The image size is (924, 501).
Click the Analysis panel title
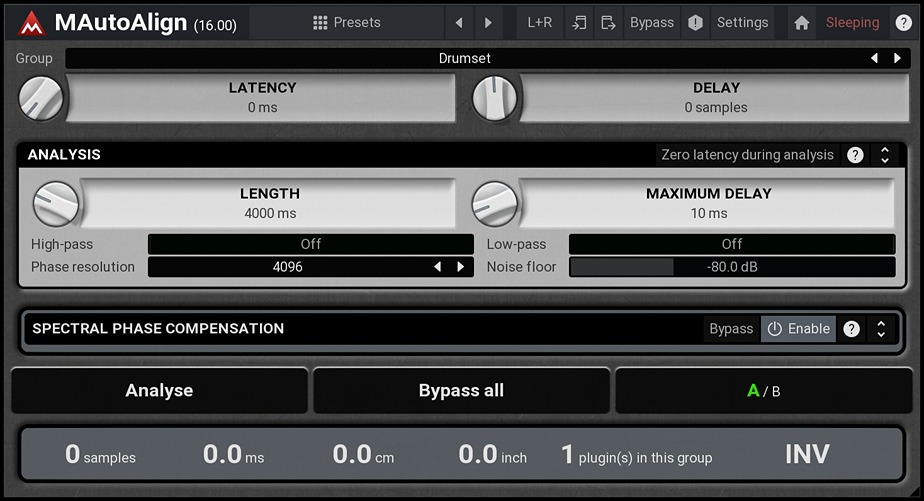pyautogui.click(x=64, y=154)
